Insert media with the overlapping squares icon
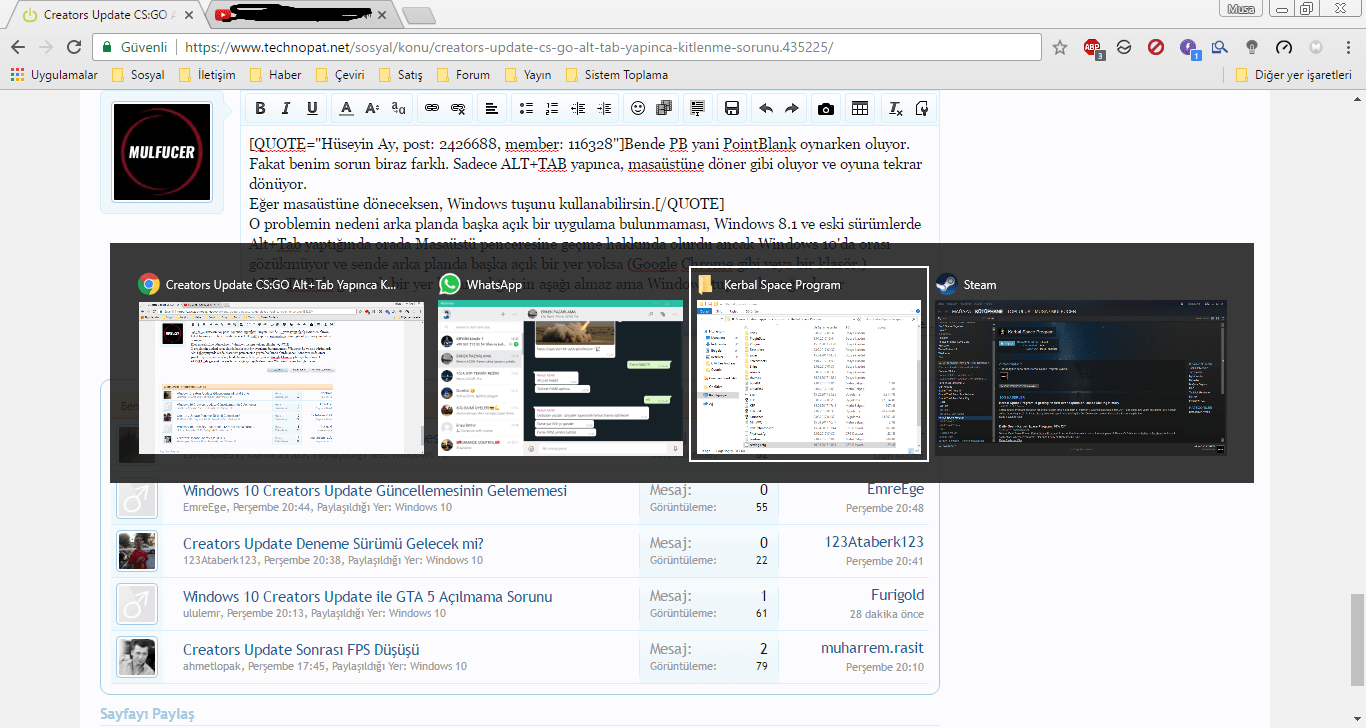The width and height of the screenshot is (1366, 728). point(664,108)
